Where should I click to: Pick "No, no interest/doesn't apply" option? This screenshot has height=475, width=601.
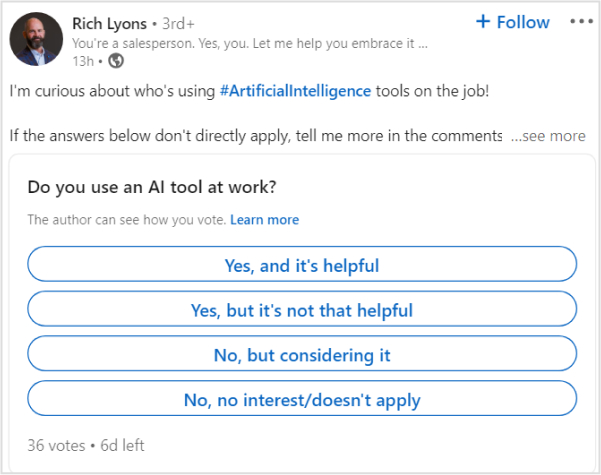(x=302, y=400)
